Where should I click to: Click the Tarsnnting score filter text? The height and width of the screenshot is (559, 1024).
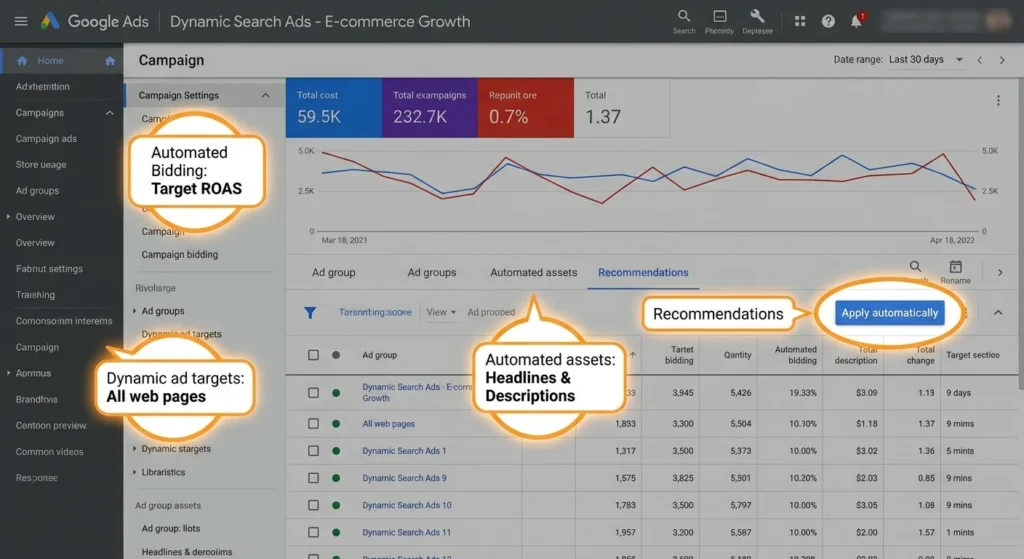375,312
